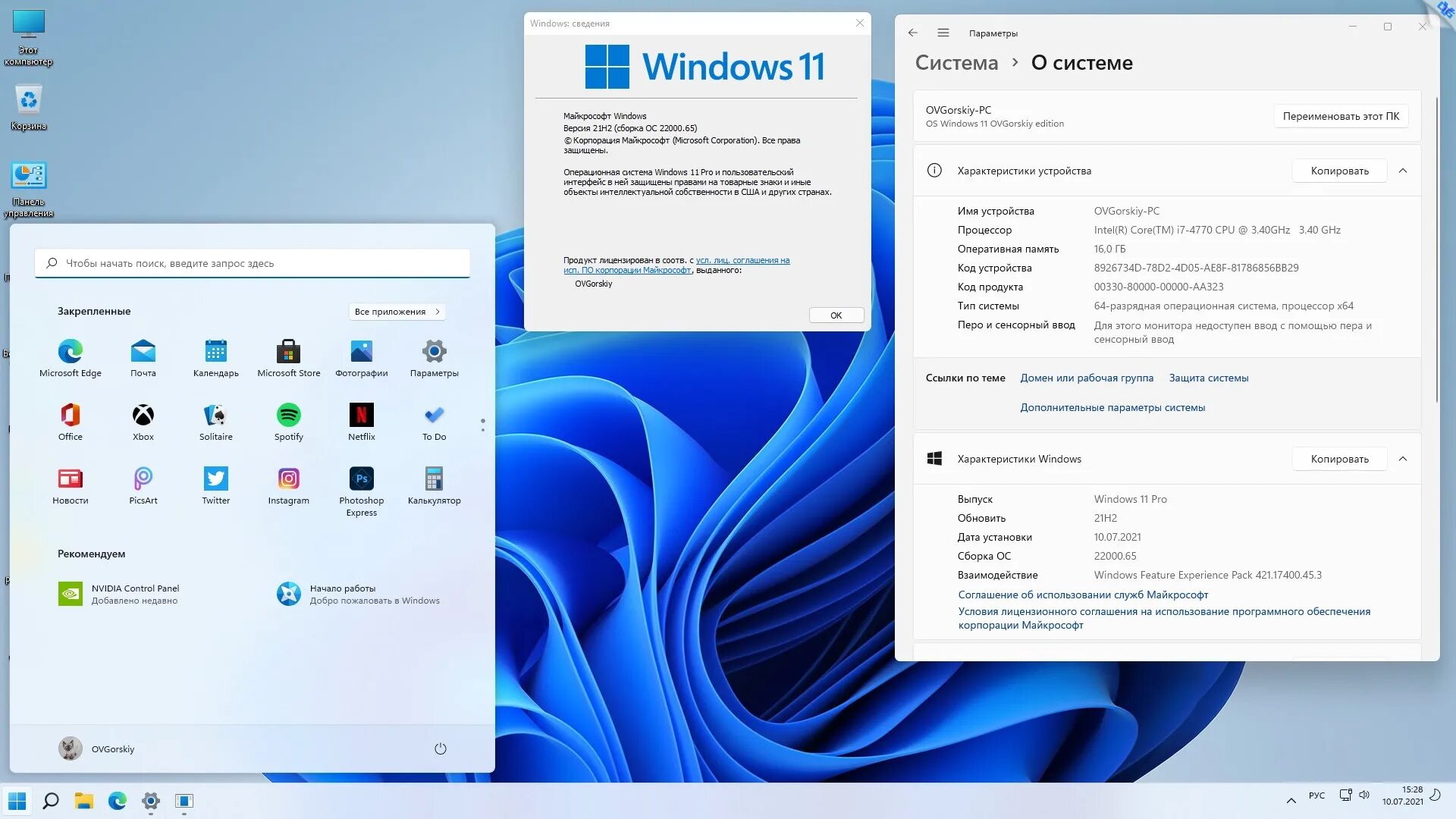This screenshot has width=1456, height=819.
Task: Select Дополнительные параметры системы option
Action: tap(1113, 407)
